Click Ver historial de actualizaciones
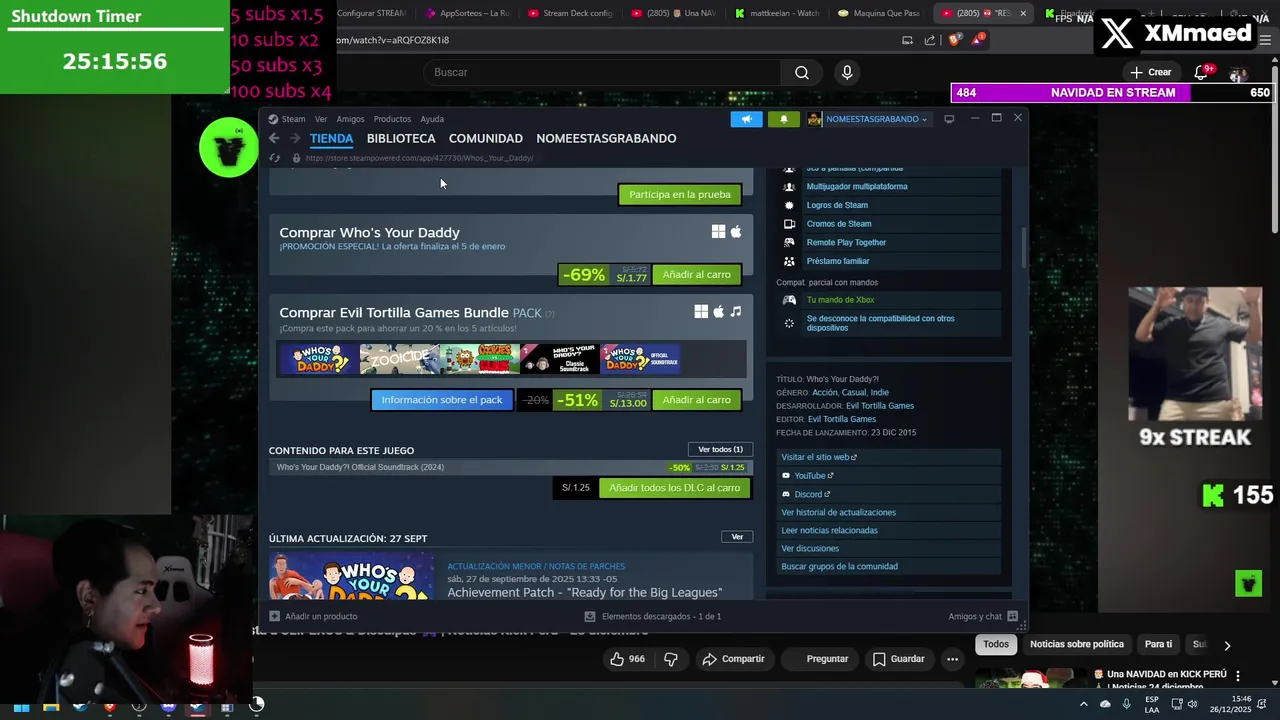The height and width of the screenshot is (720, 1280). coord(838,512)
